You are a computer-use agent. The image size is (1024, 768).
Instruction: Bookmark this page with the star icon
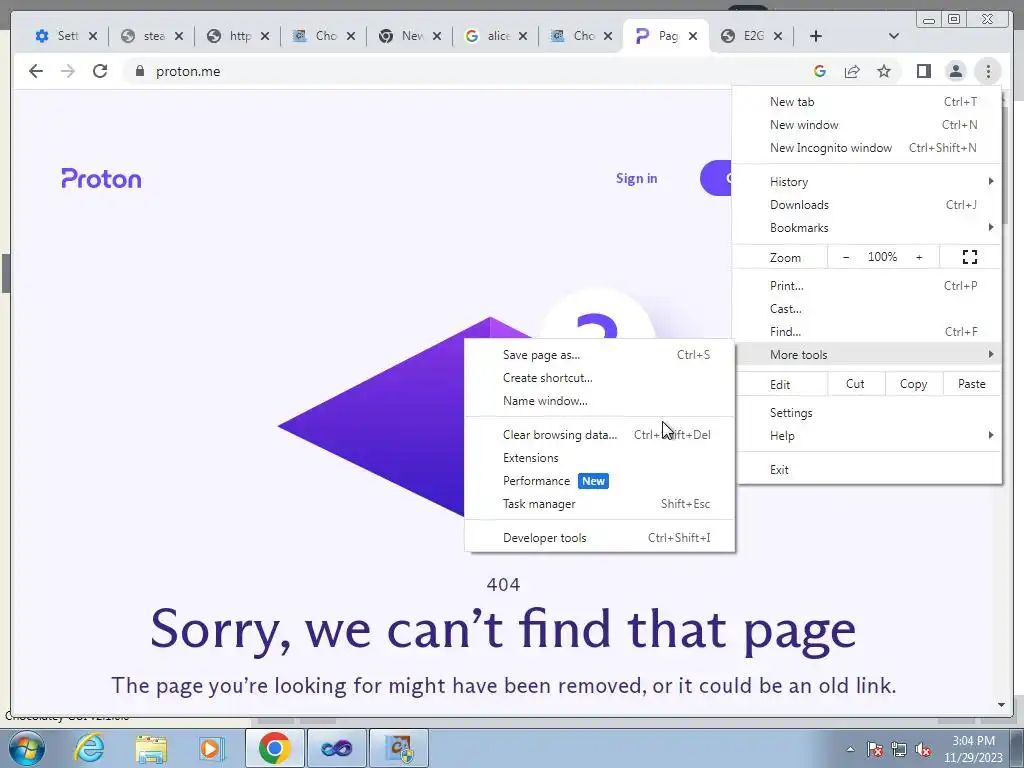point(884,71)
